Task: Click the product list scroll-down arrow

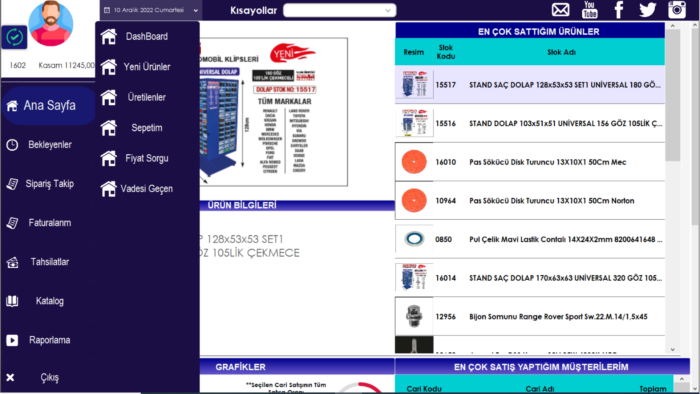Action: tap(673, 350)
